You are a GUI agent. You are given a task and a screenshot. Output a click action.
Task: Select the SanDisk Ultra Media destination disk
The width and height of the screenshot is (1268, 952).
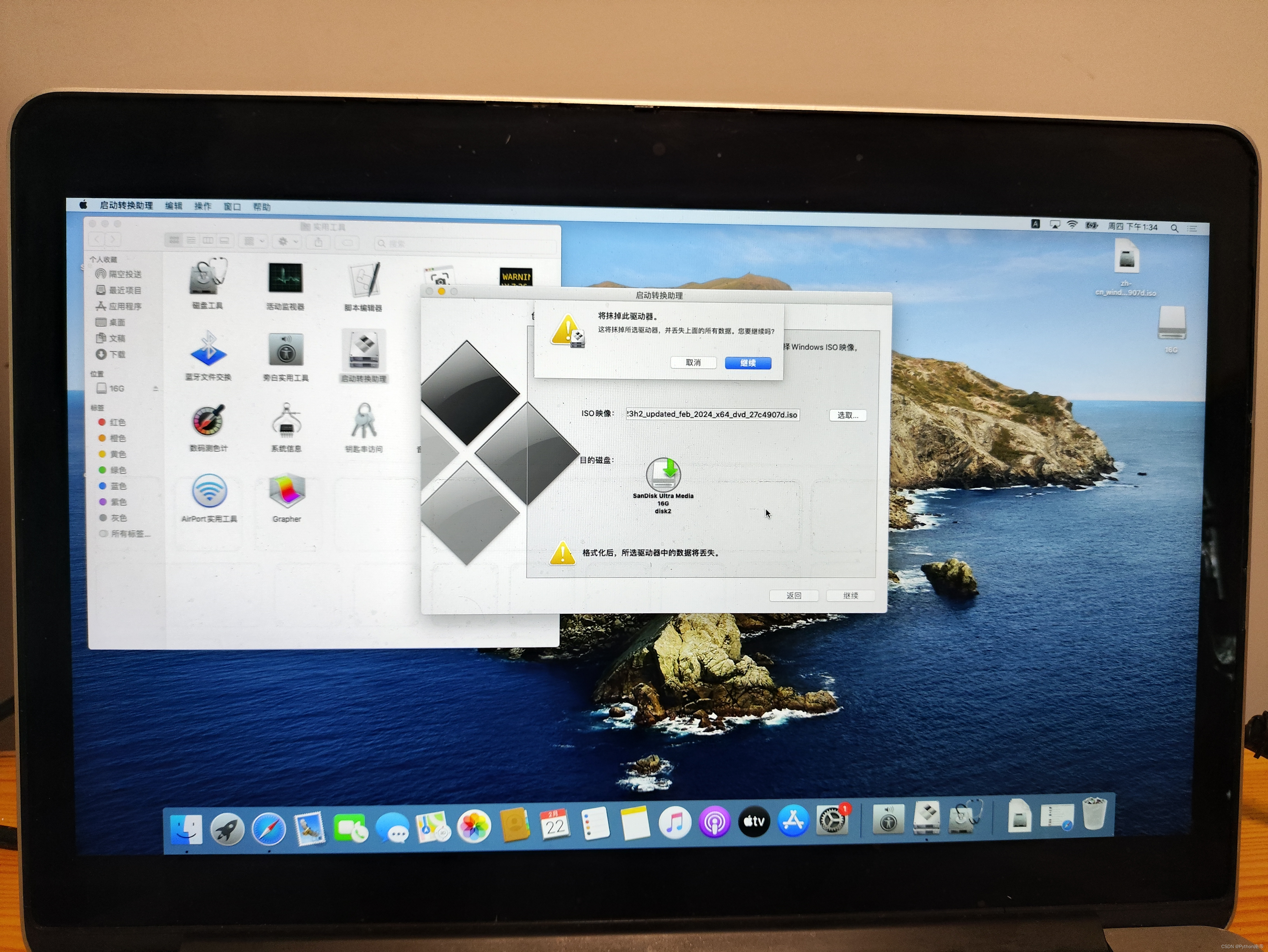[x=663, y=485]
